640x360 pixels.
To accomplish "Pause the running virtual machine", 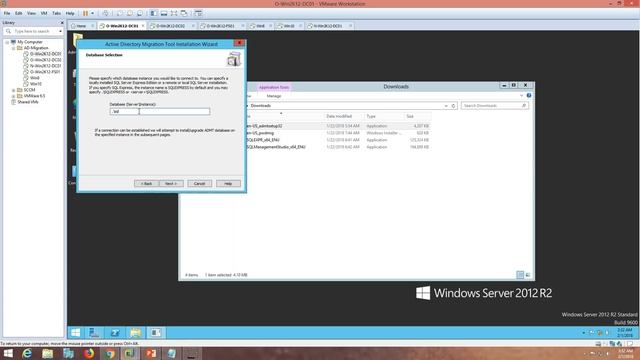I will (x=85, y=13).
